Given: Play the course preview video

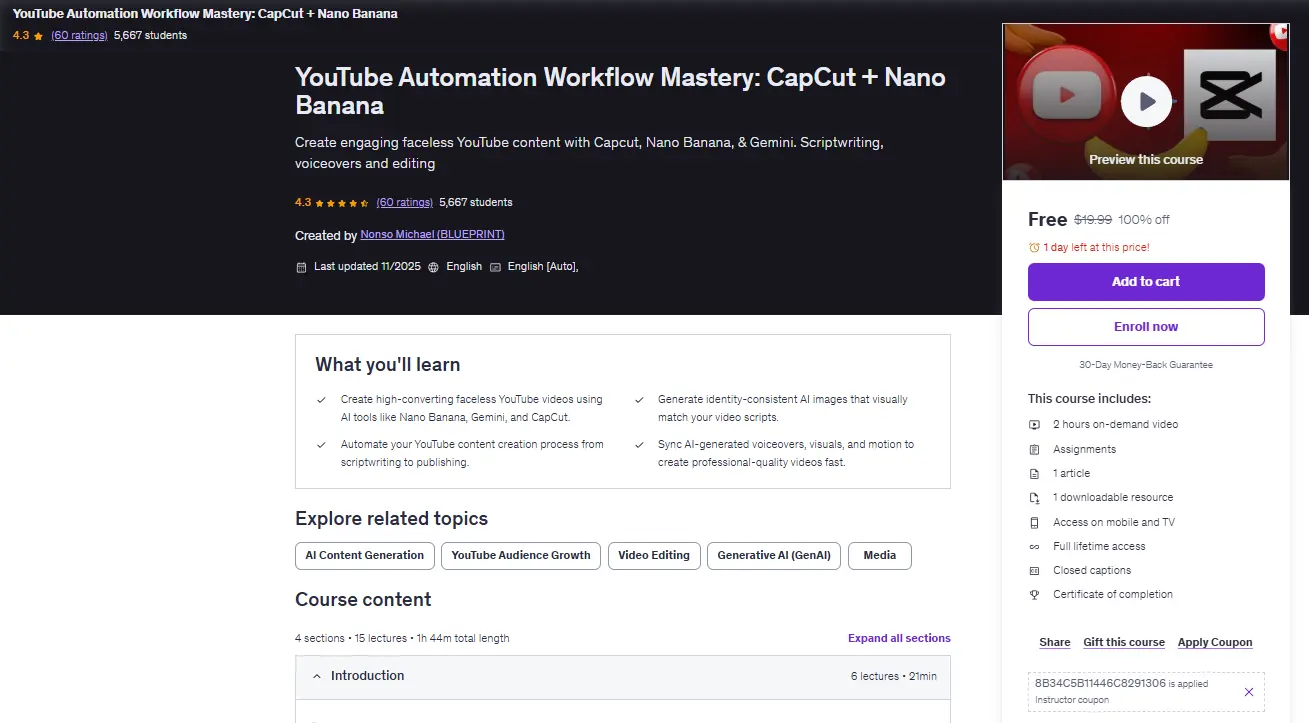Looking at the screenshot, I should (x=1146, y=101).
